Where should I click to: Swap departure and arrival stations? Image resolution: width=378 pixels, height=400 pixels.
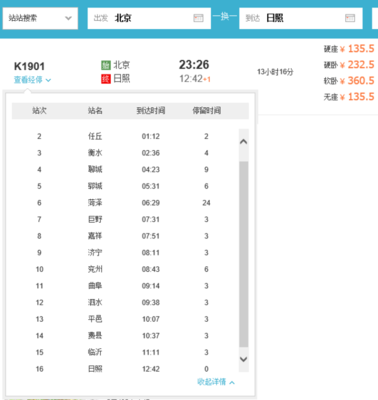[x=225, y=16]
